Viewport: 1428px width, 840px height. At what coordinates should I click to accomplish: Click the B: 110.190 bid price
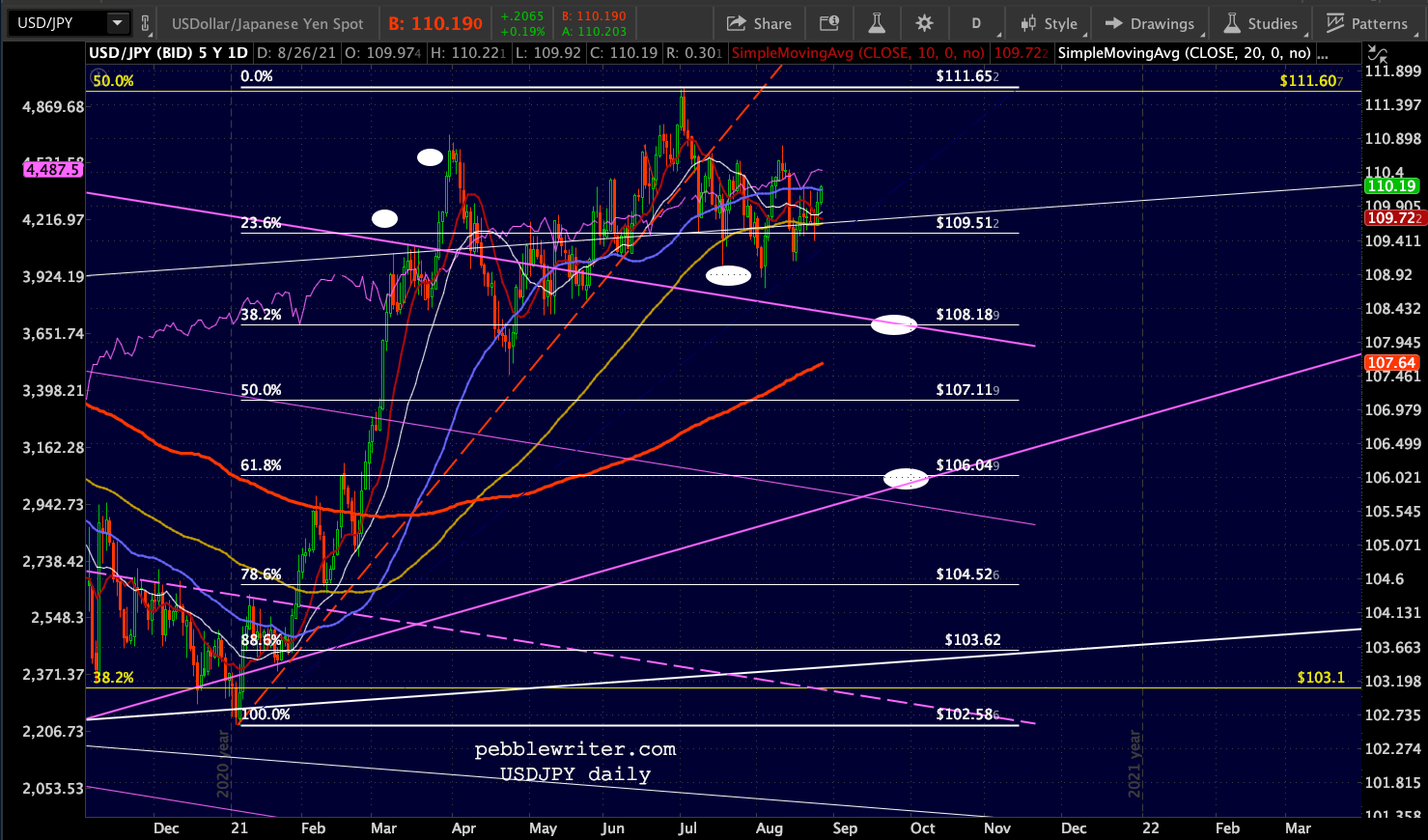pyautogui.click(x=435, y=23)
